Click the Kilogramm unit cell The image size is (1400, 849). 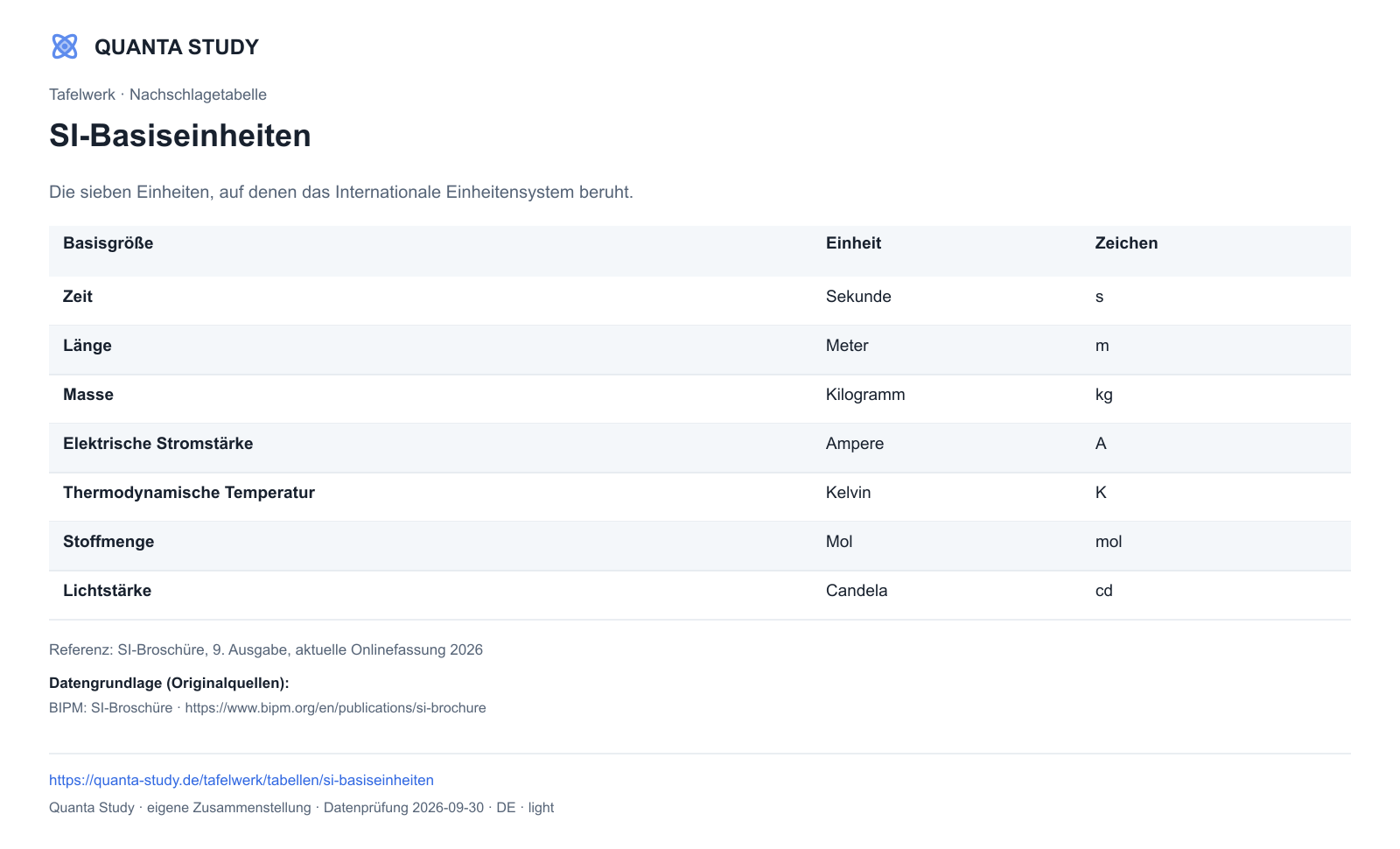click(x=865, y=395)
